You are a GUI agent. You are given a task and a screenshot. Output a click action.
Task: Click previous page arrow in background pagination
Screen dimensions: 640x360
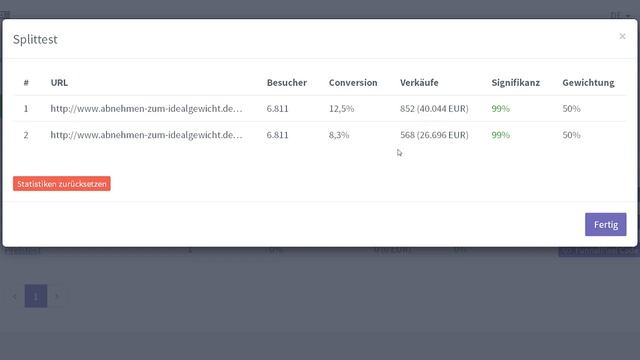click(x=15, y=296)
